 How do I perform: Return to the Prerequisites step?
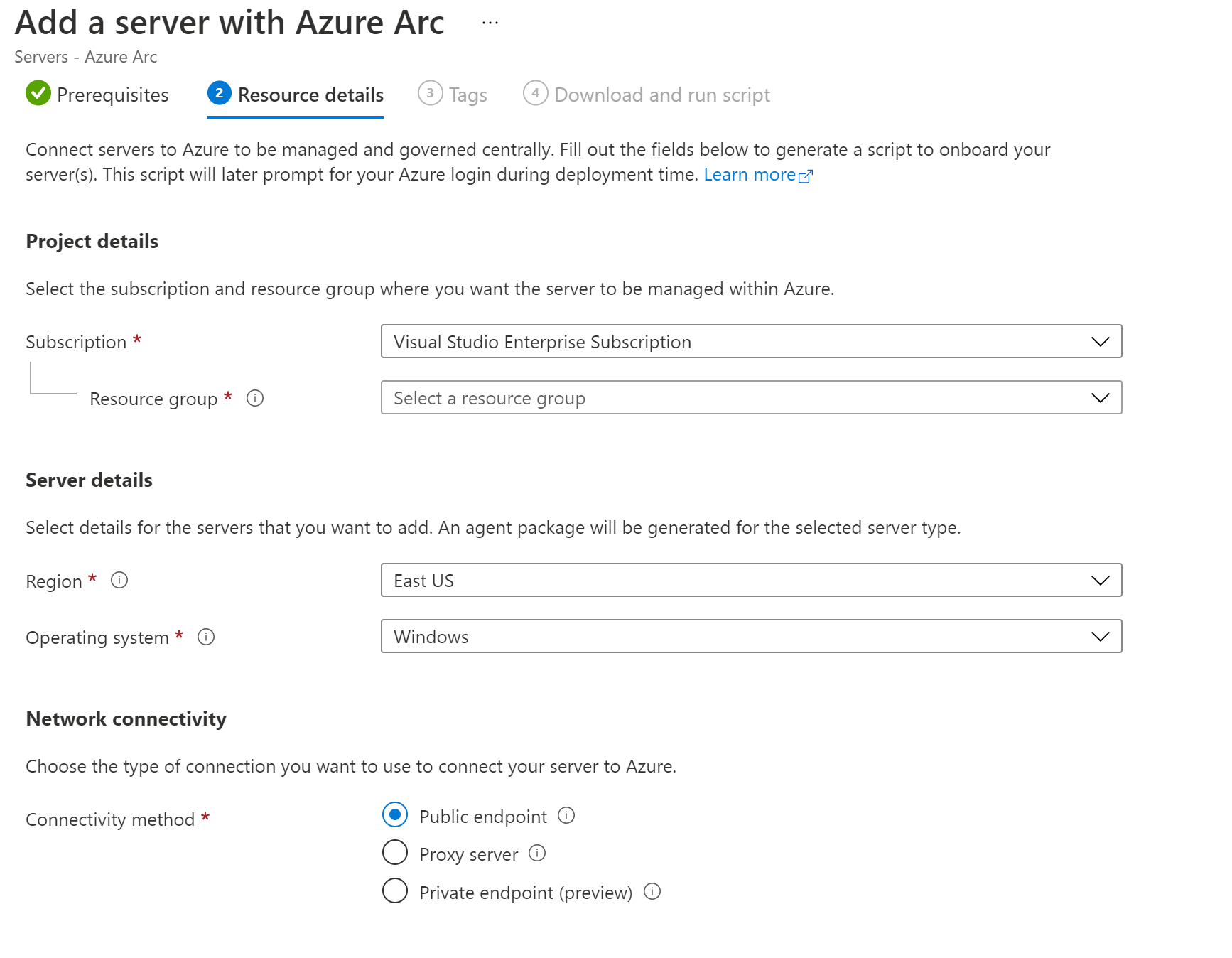112,95
